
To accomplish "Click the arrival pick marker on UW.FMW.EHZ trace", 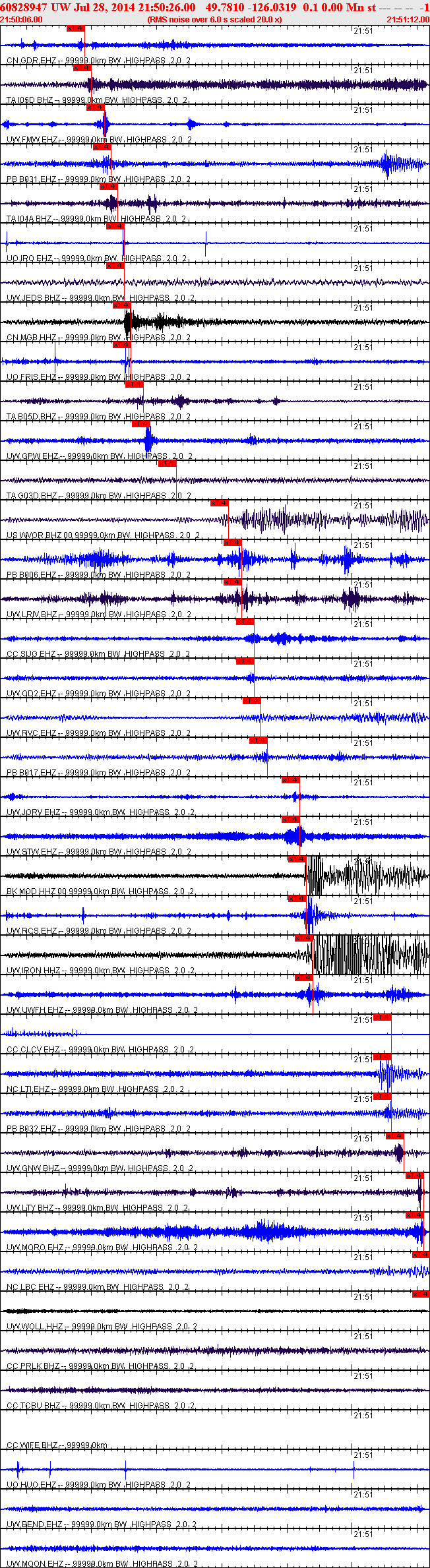I will 96,107.
